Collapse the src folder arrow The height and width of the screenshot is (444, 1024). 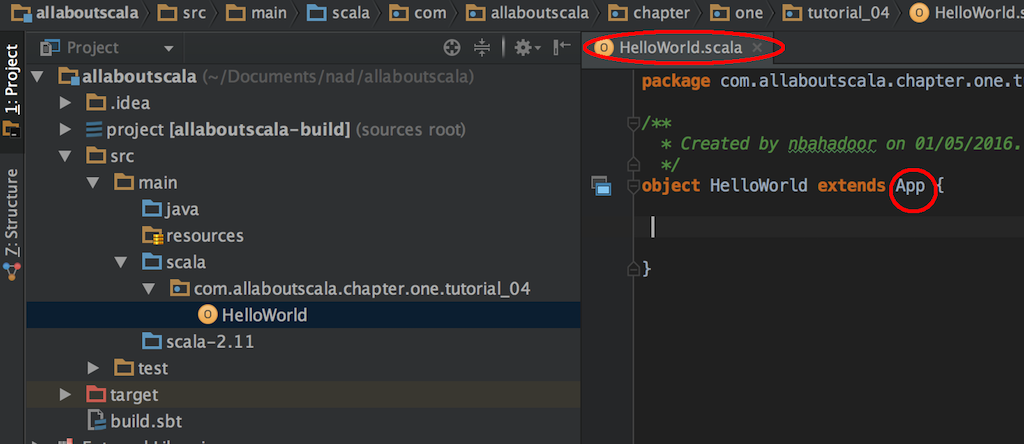pyautogui.click(x=65, y=156)
